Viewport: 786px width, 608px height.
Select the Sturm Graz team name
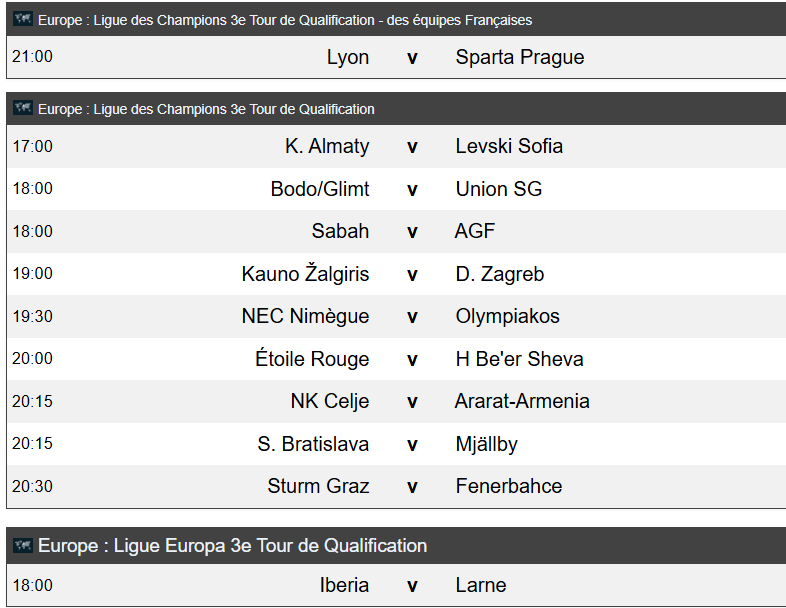point(318,486)
